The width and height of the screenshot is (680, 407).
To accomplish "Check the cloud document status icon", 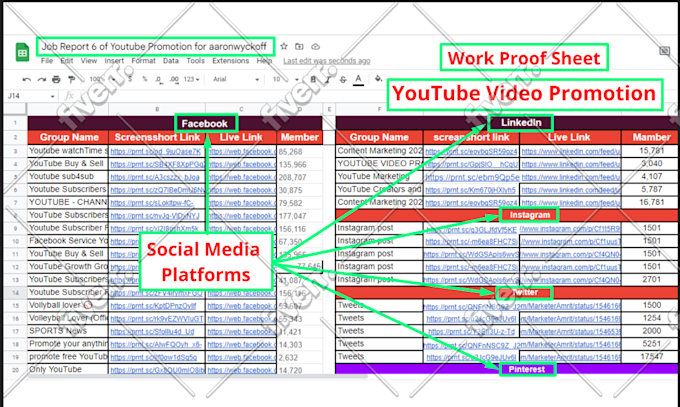I will tap(316, 46).
